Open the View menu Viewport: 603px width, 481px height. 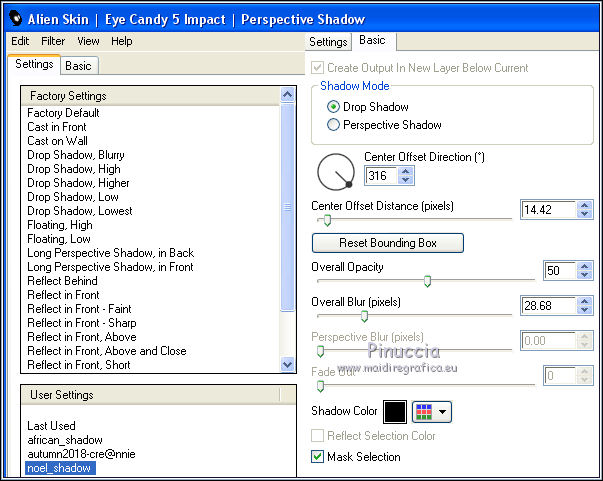(88, 41)
